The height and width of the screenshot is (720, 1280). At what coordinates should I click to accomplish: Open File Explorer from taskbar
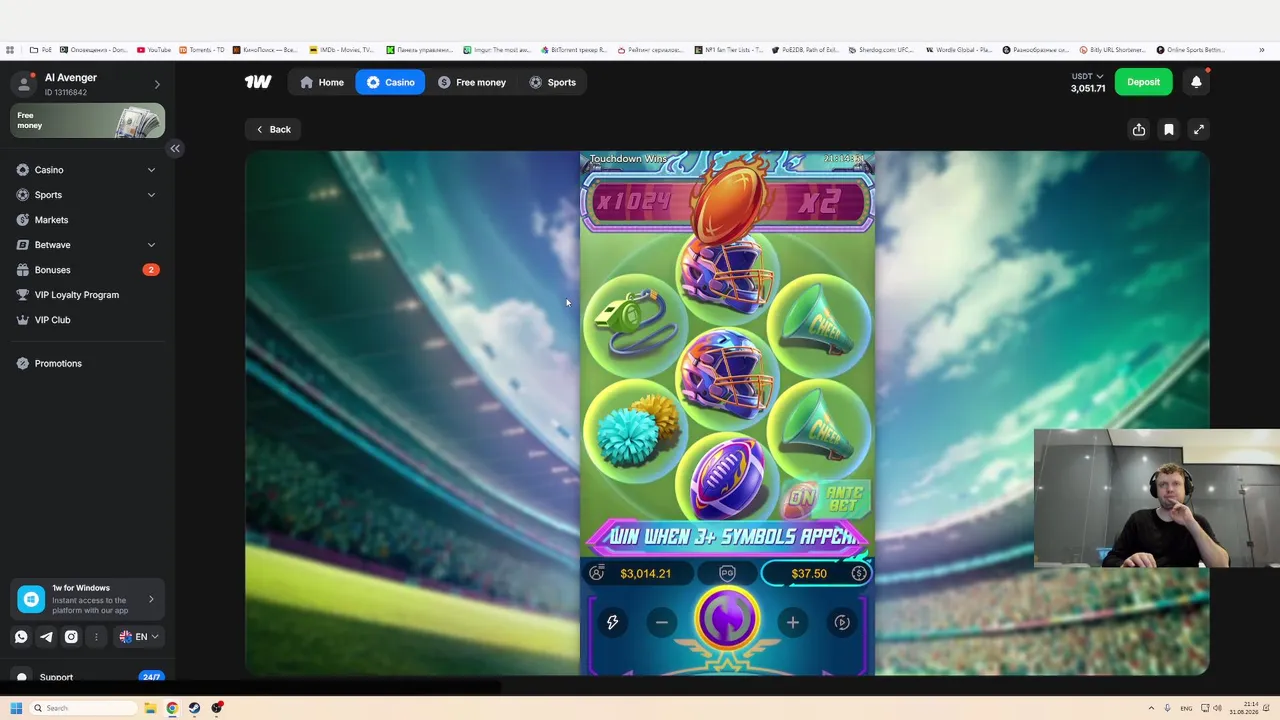coord(150,708)
